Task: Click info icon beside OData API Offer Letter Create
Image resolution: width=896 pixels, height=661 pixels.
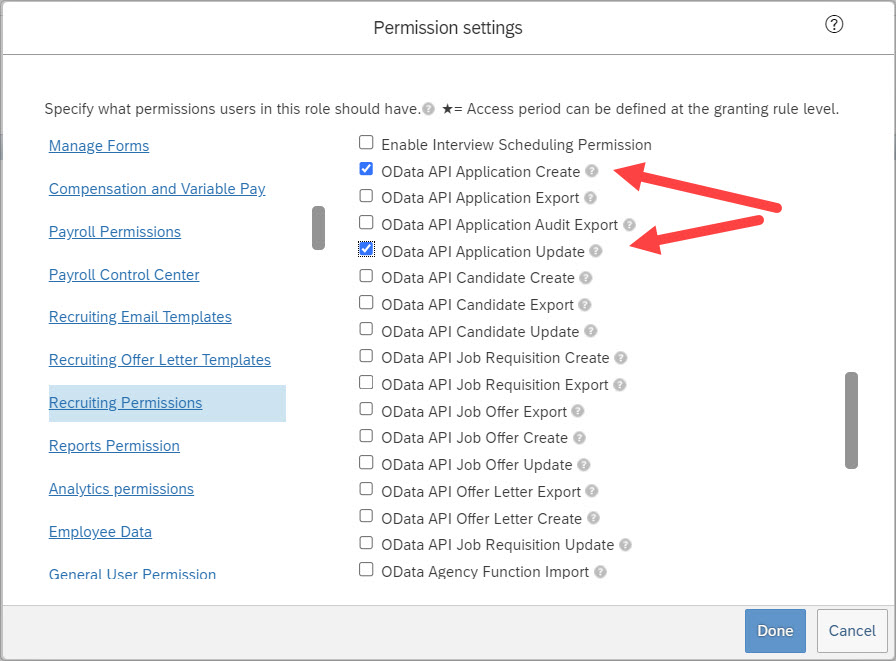Action: [594, 518]
